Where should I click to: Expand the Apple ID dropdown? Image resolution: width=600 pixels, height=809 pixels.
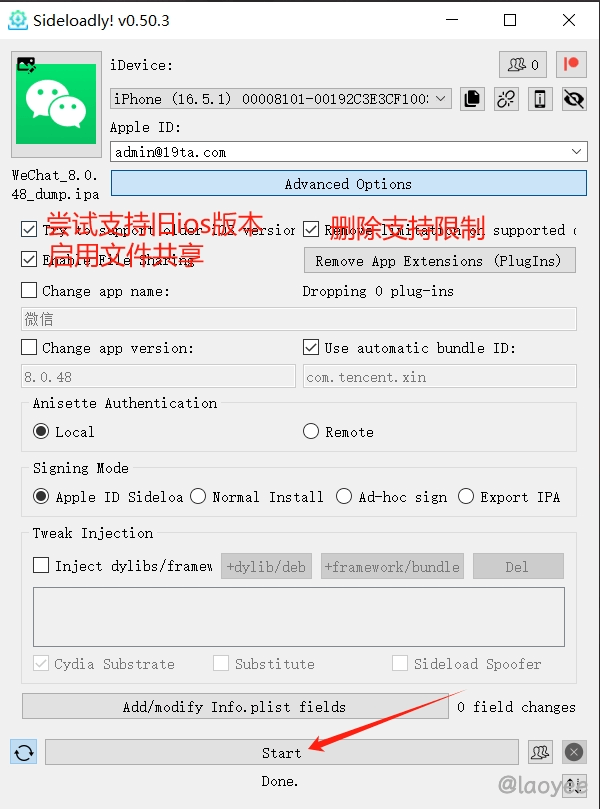(x=348, y=152)
